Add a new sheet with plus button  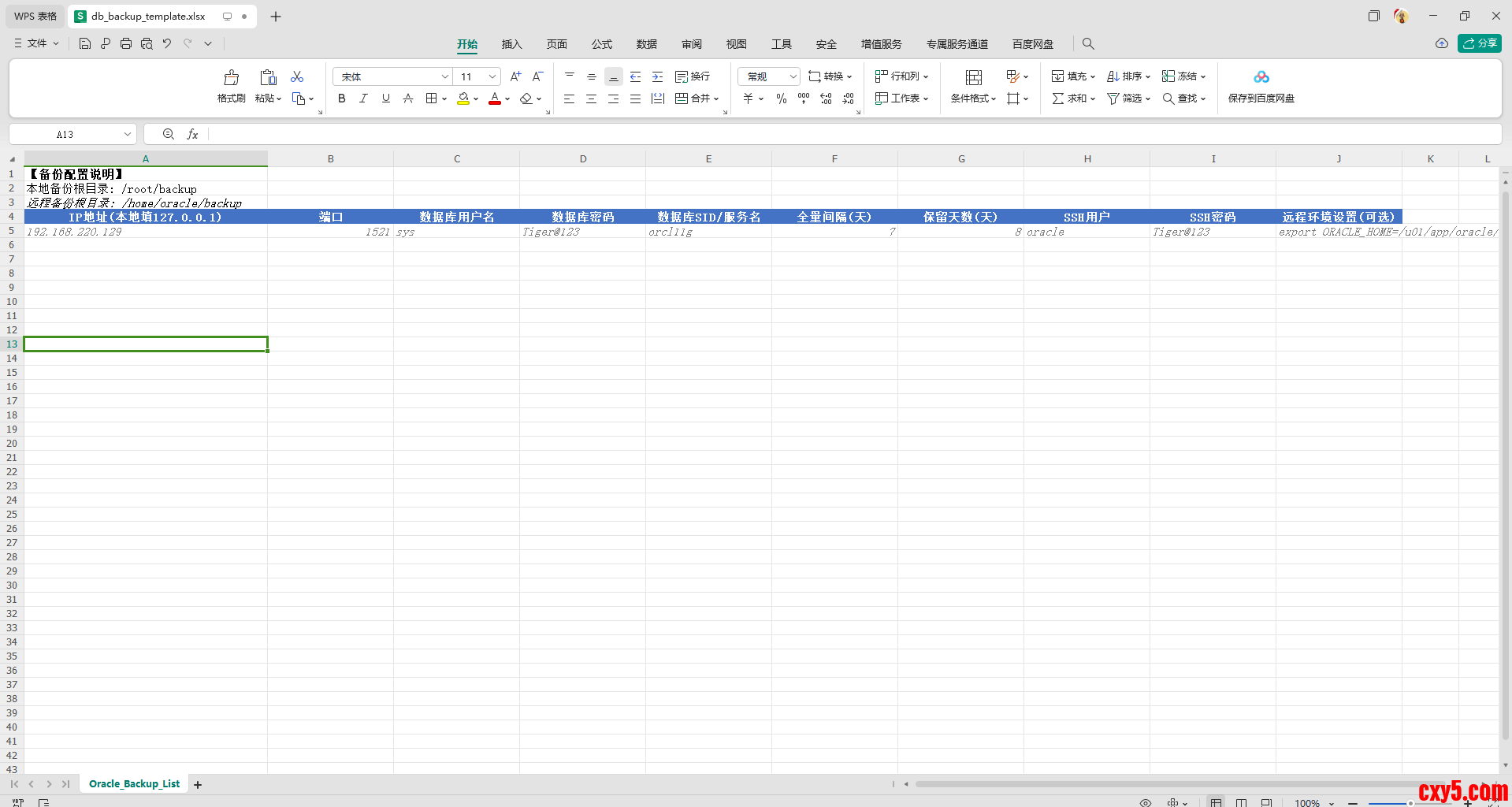click(x=198, y=784)
